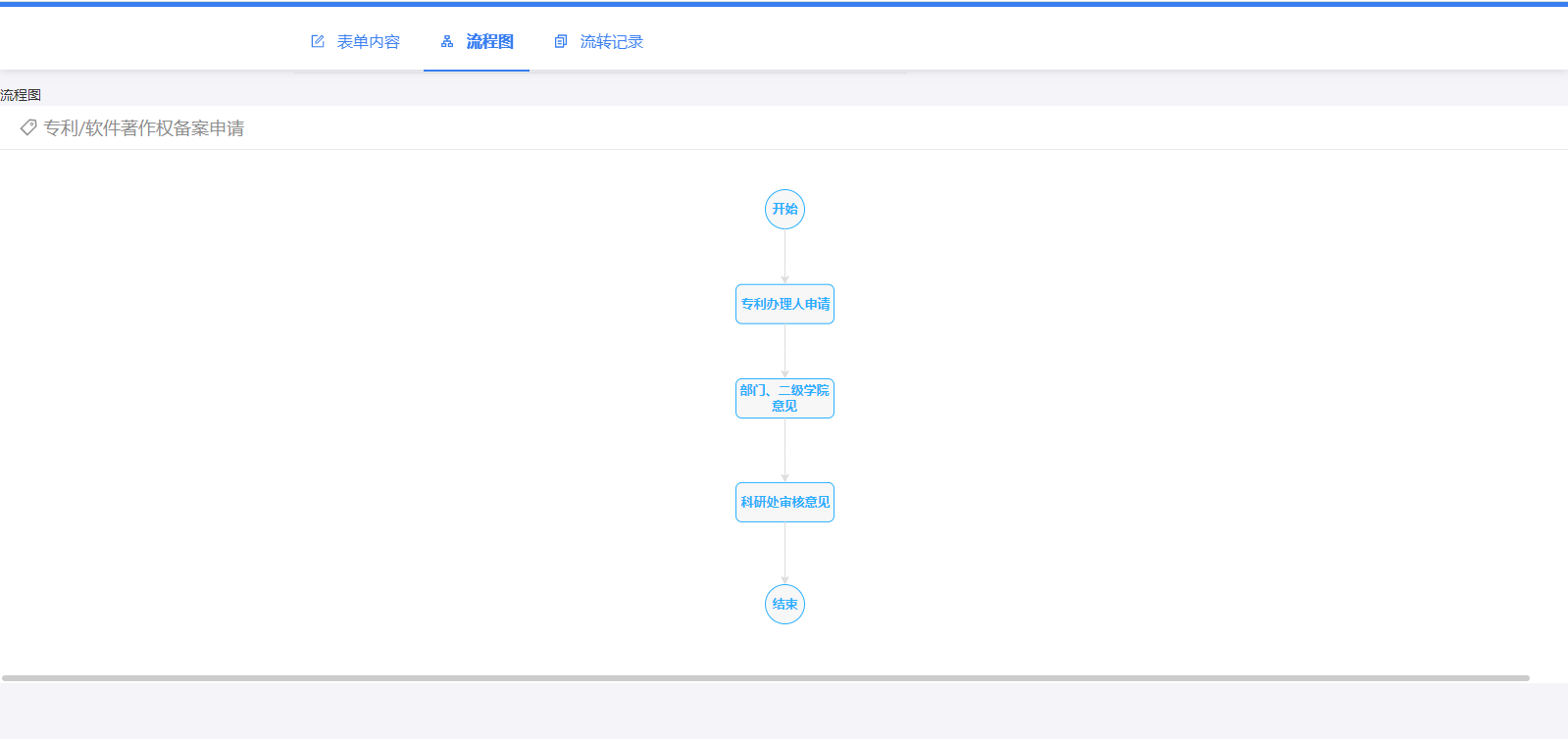Click the arrow from 开始 to 专利办理人申请
This screenshot has width=1568, height=739.
(x=784, y=257)
